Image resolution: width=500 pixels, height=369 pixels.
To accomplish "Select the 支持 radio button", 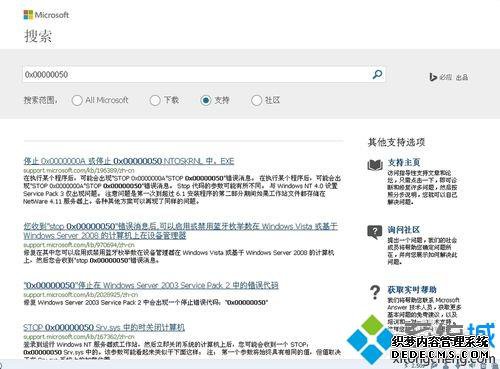I will click(206, 100).
